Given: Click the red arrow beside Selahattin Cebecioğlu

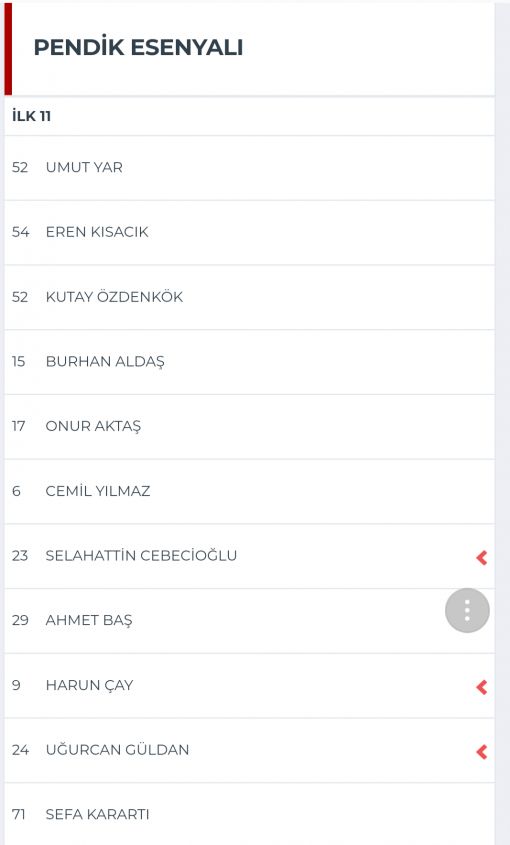Looking at the screenshot, I should pos(482,557).
